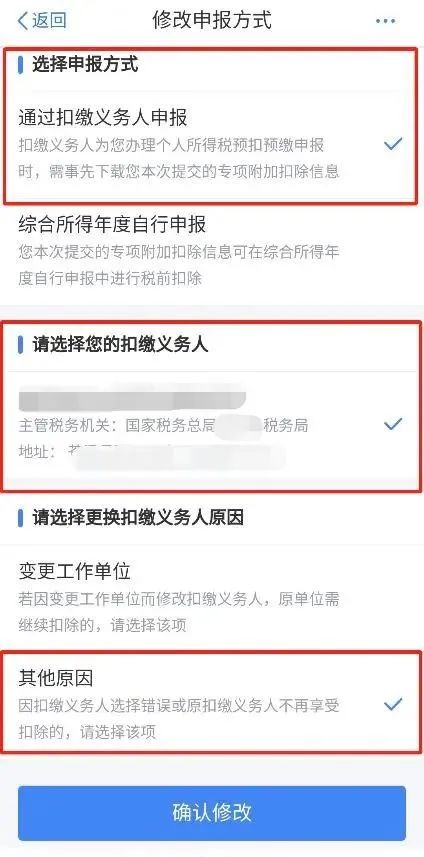
Task: Tap blue bar marker before 选择申报方式
Action: point(20,64)
